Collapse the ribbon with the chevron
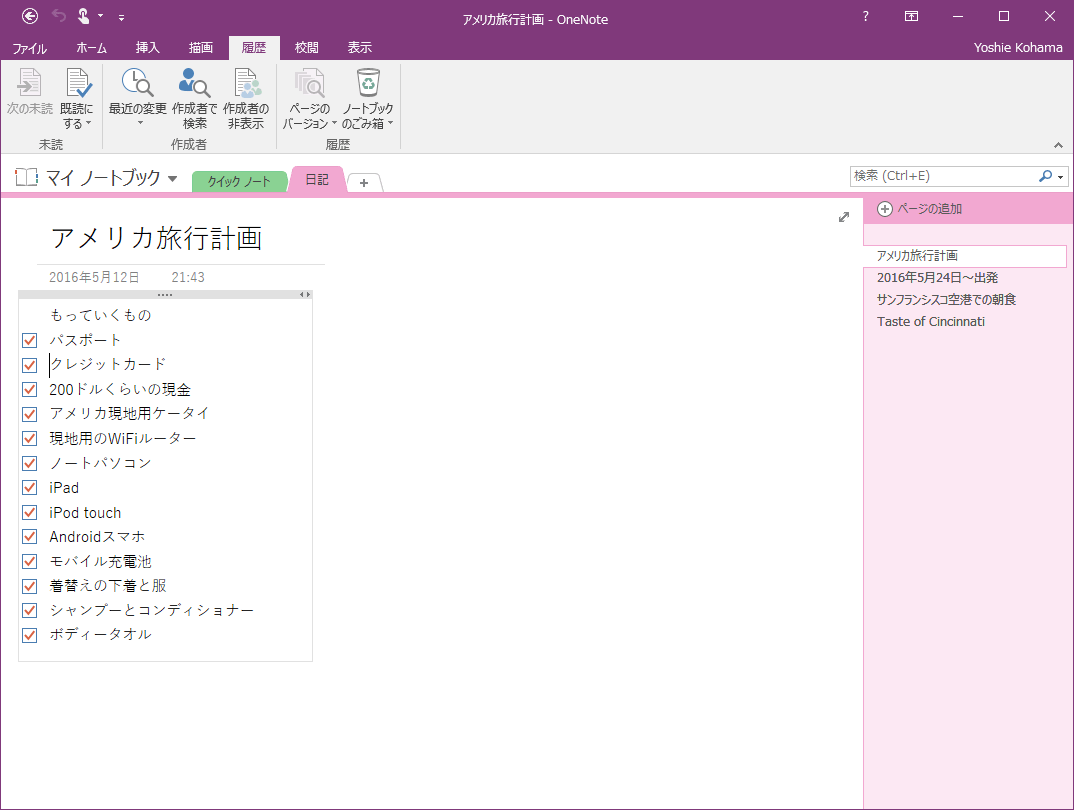The image size is (1074, 810). [1058, 145]
